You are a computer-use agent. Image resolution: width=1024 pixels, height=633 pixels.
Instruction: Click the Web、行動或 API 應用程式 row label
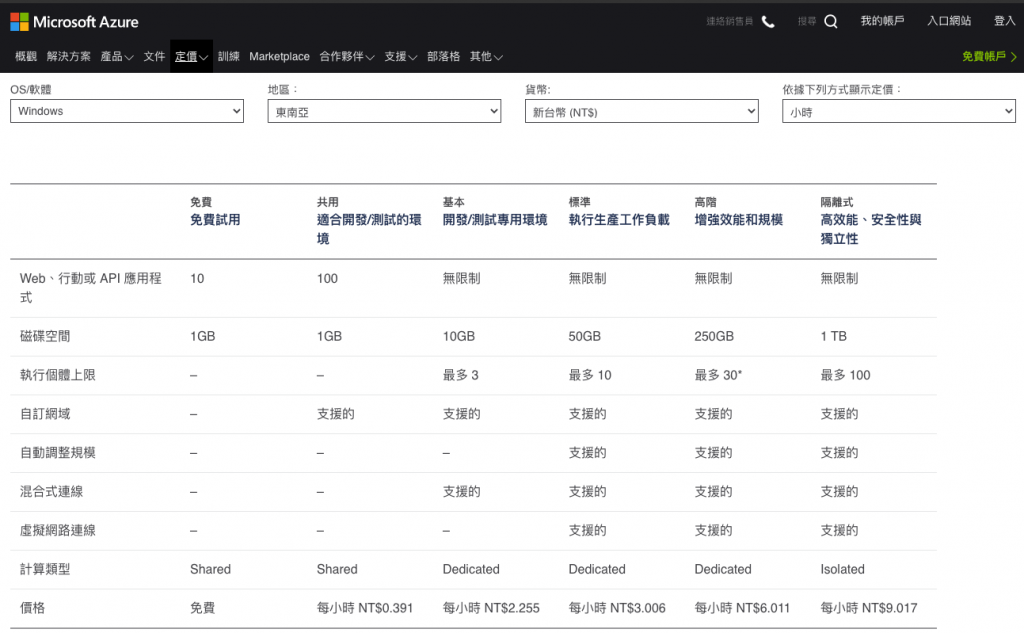(x=91, y=288)
